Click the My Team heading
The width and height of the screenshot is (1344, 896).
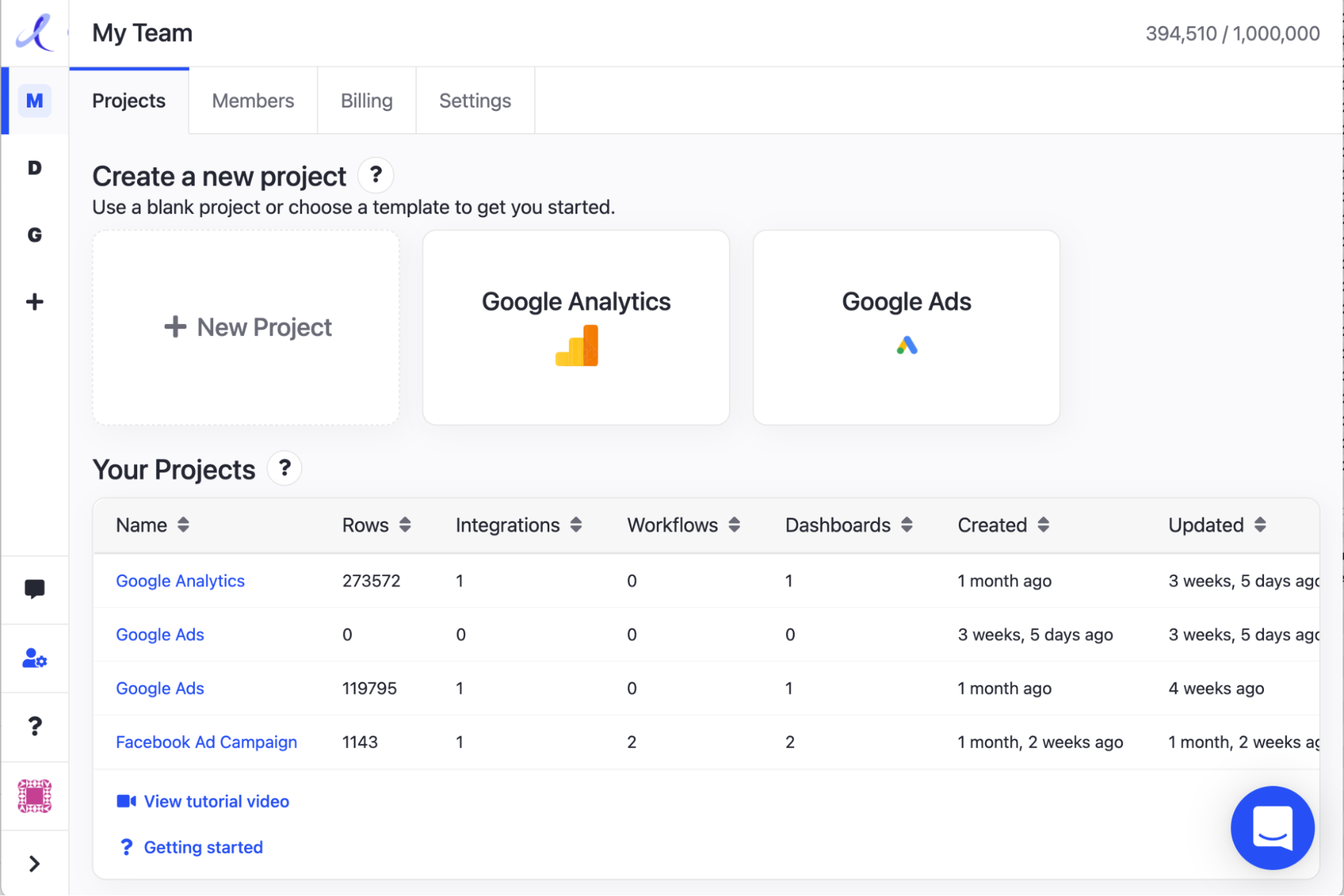[x=143, y=33]
